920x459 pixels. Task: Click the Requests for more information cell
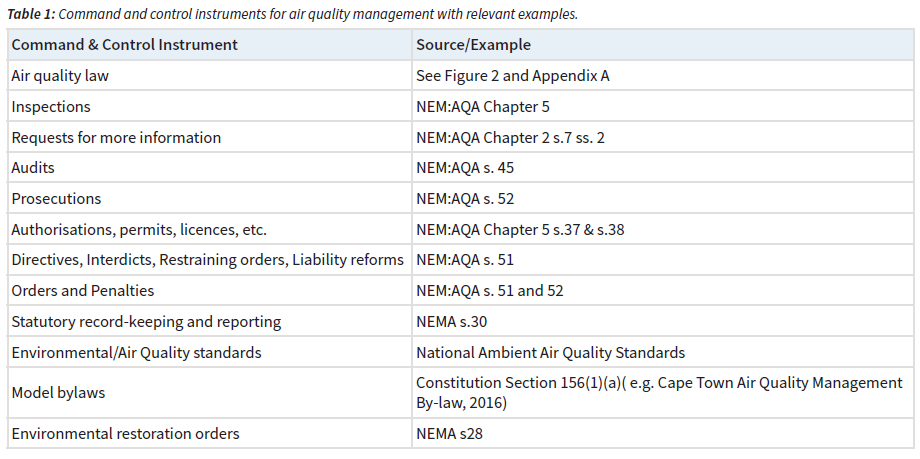pyautogui.click(x=116, y=137)
